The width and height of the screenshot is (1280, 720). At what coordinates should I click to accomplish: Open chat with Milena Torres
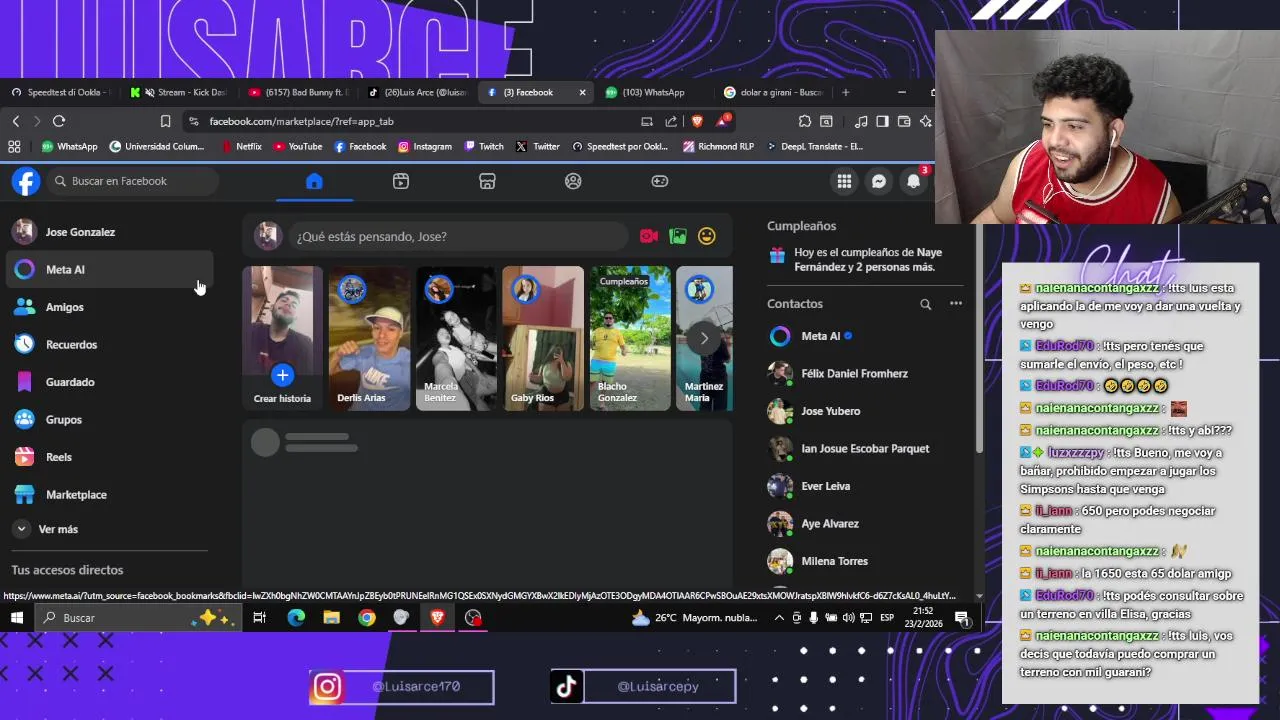tap(865, 561)
